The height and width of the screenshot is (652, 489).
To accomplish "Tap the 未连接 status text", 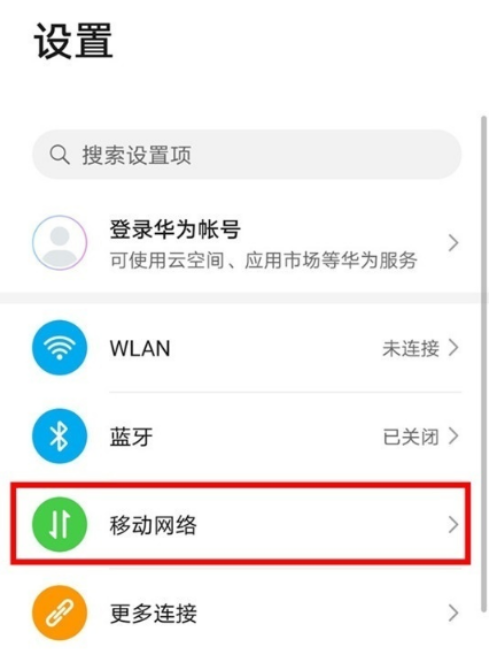I will tap(410, 348).
